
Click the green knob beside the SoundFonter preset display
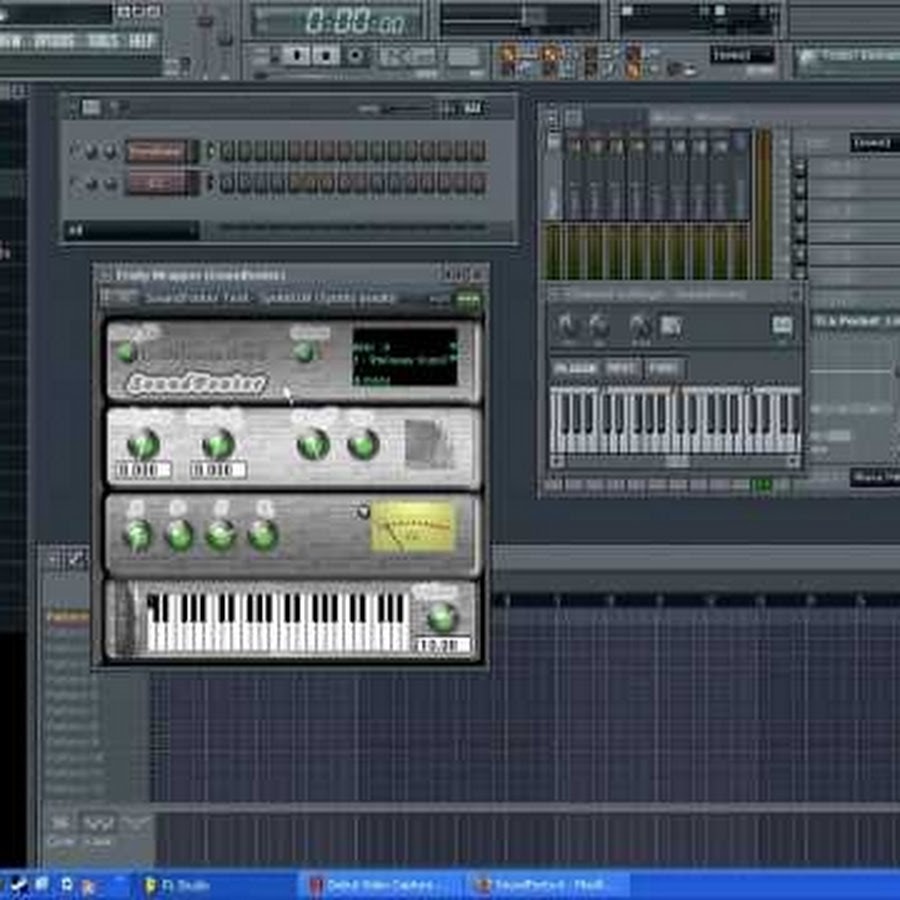[304, 351]
